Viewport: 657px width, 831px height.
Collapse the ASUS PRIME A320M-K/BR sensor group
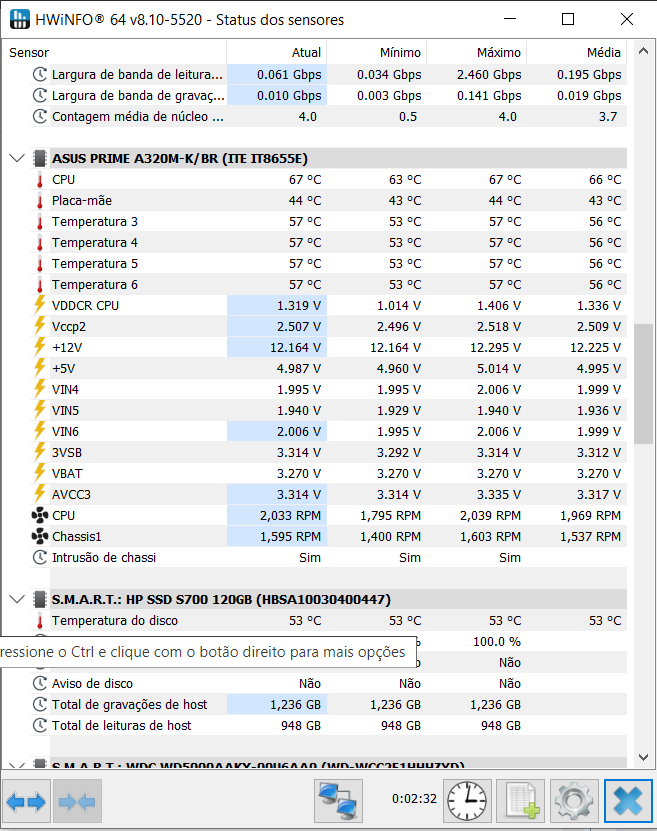coord(17,158)
